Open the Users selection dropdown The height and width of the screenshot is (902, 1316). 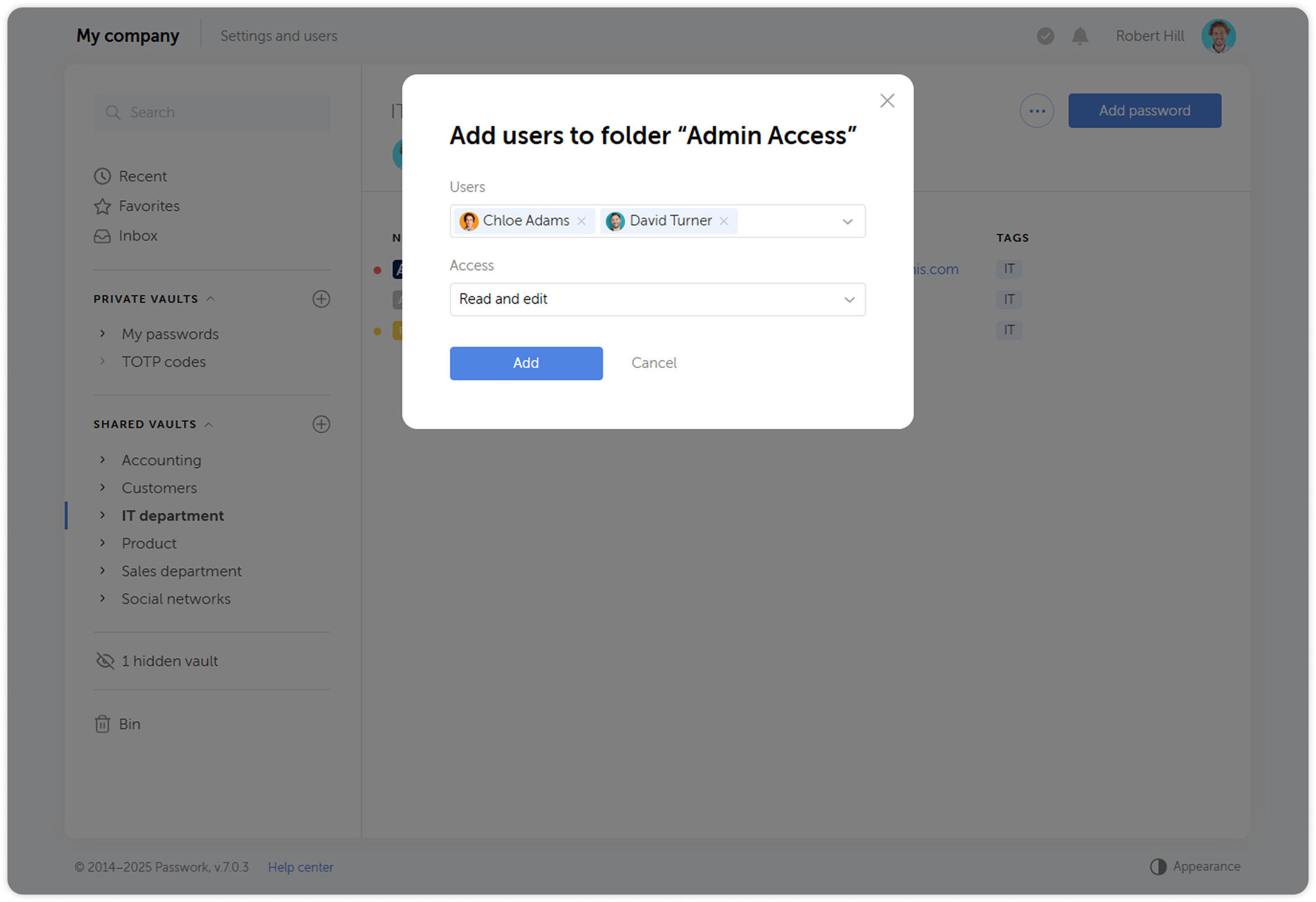846,221
